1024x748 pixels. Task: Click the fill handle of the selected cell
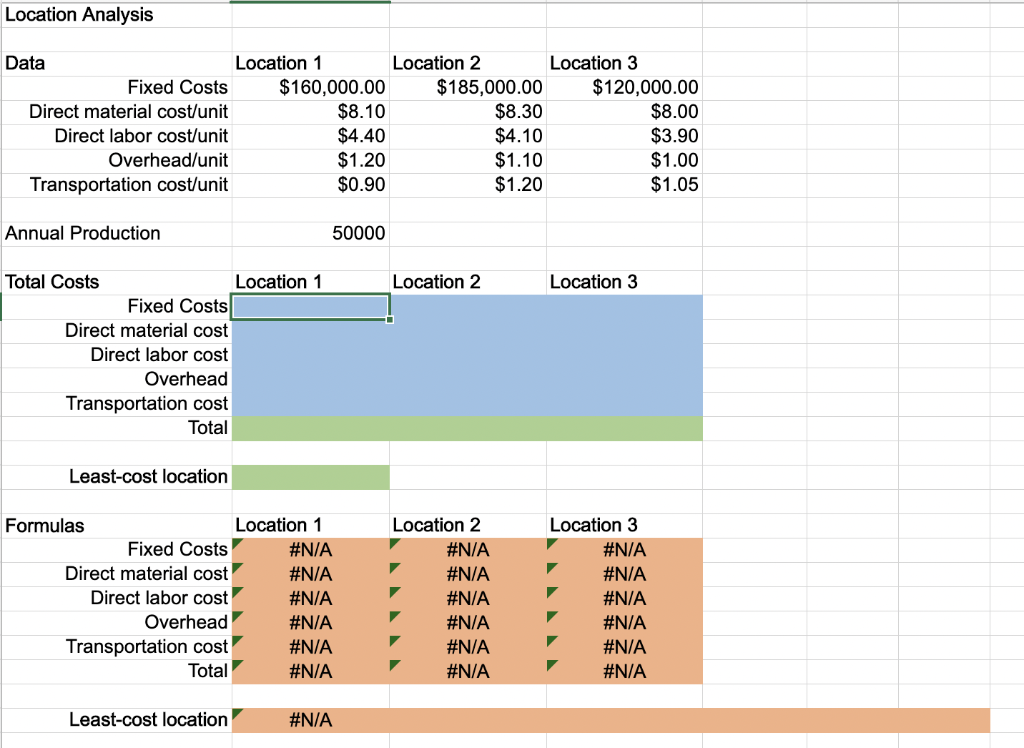(x=389, y=317)
